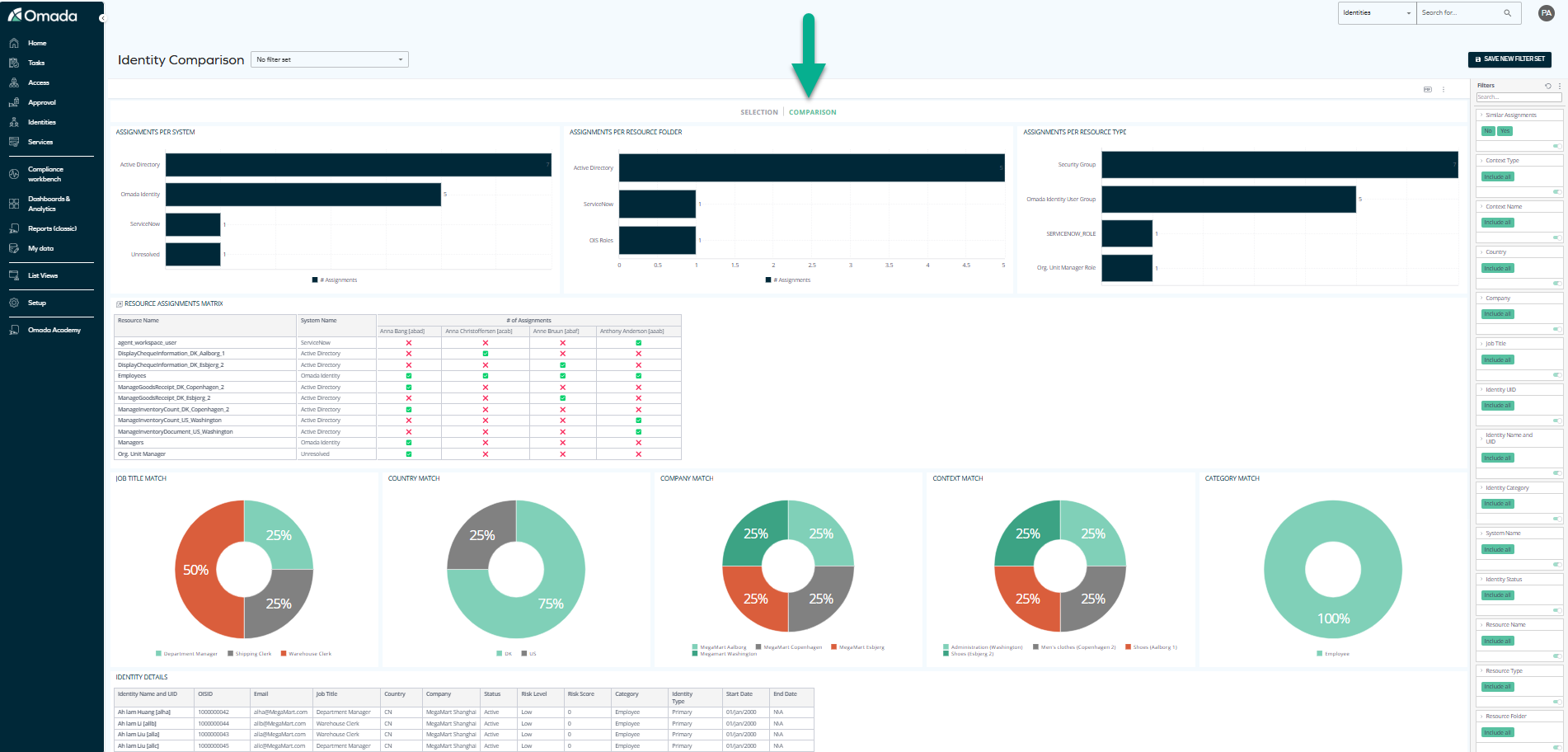1568x752 pixels.
Task: Click the List Views icon
Action: pyautogui.click(x=14, y=275)
